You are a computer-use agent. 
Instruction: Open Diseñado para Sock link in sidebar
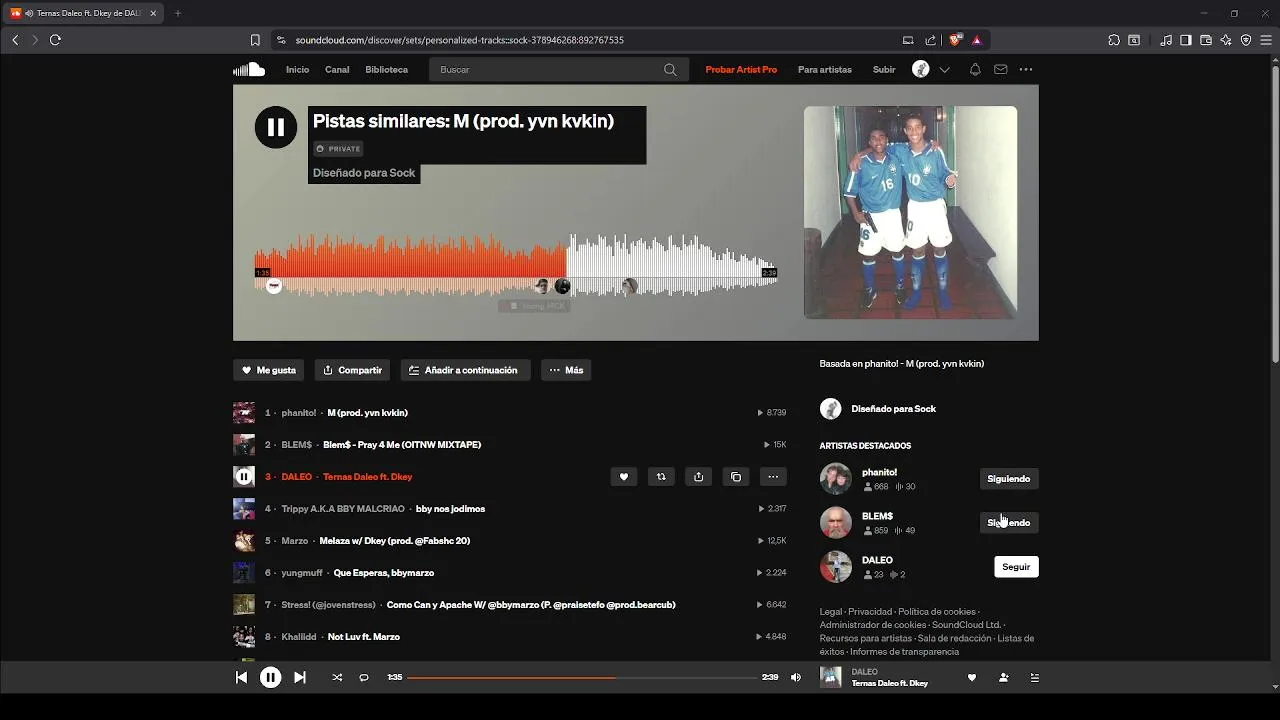tap(893, 409)
